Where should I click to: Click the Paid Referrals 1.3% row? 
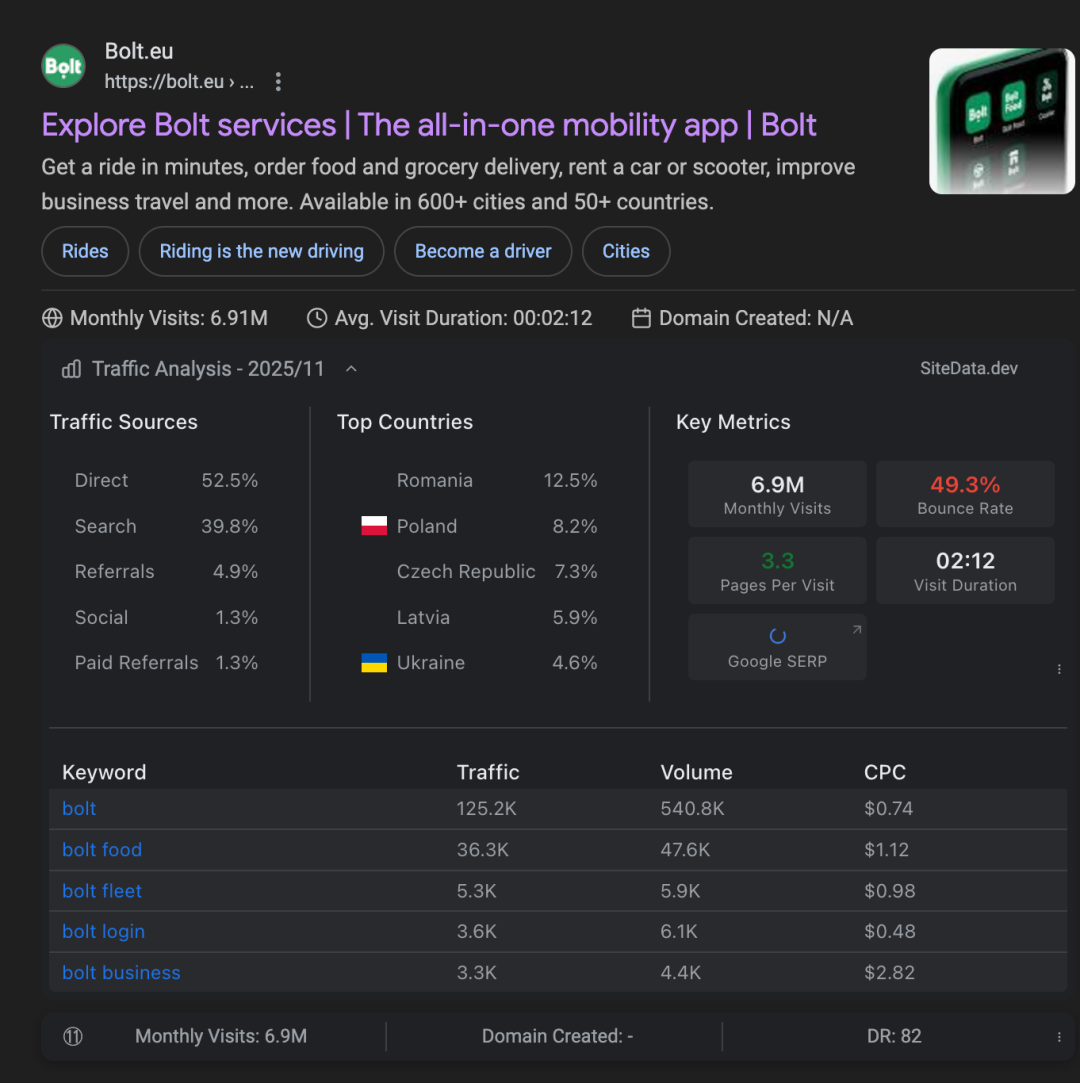click(x=166, y=662)
